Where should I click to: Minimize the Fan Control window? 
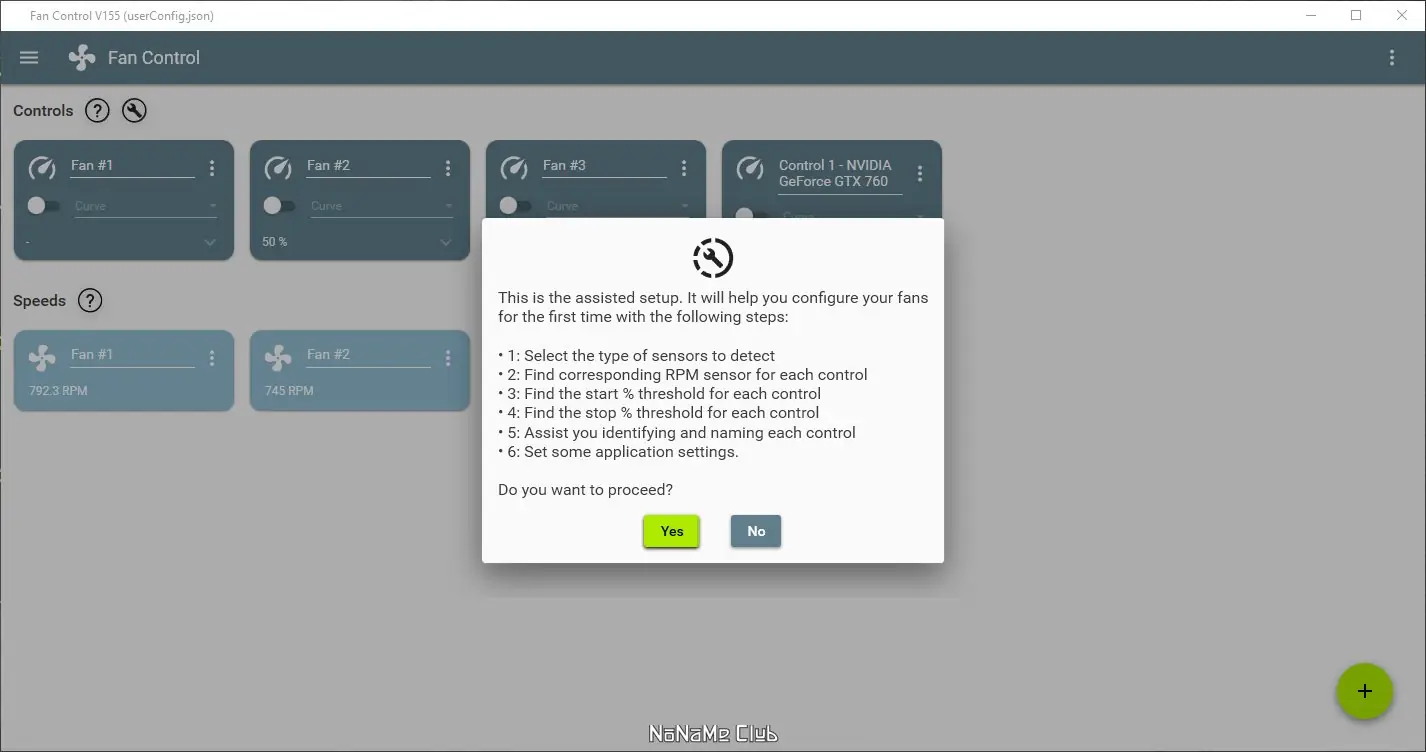[1311, 15]
